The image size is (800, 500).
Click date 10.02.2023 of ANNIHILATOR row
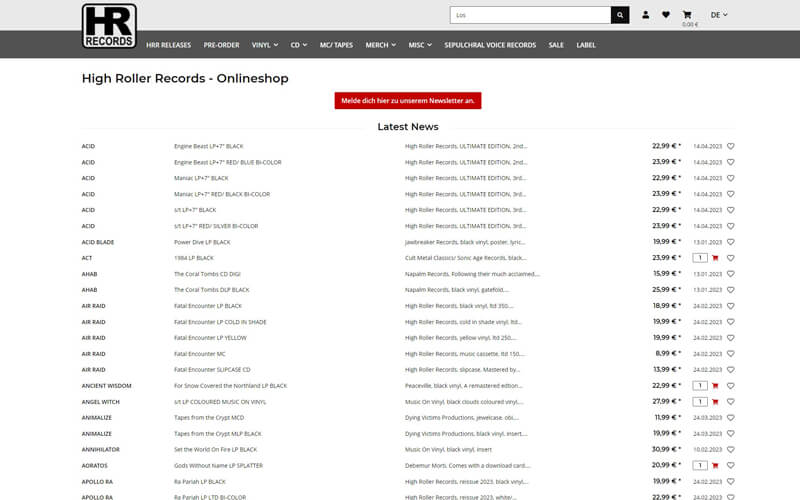pyautogui.click(x=708, y=450)
